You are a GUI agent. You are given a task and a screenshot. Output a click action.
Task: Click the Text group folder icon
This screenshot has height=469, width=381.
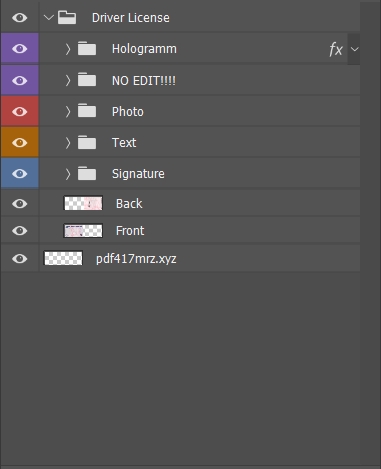pos(87,142)
